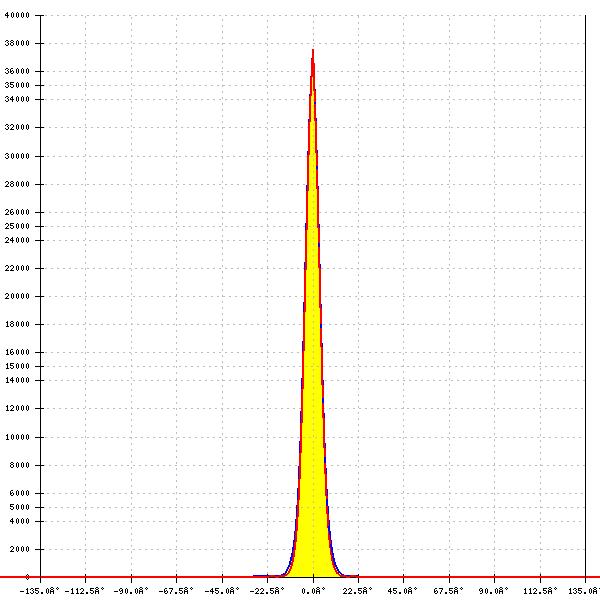Click the -90.0 degree x-axis label
Viewport: 600px width, 600px height.
130,591
